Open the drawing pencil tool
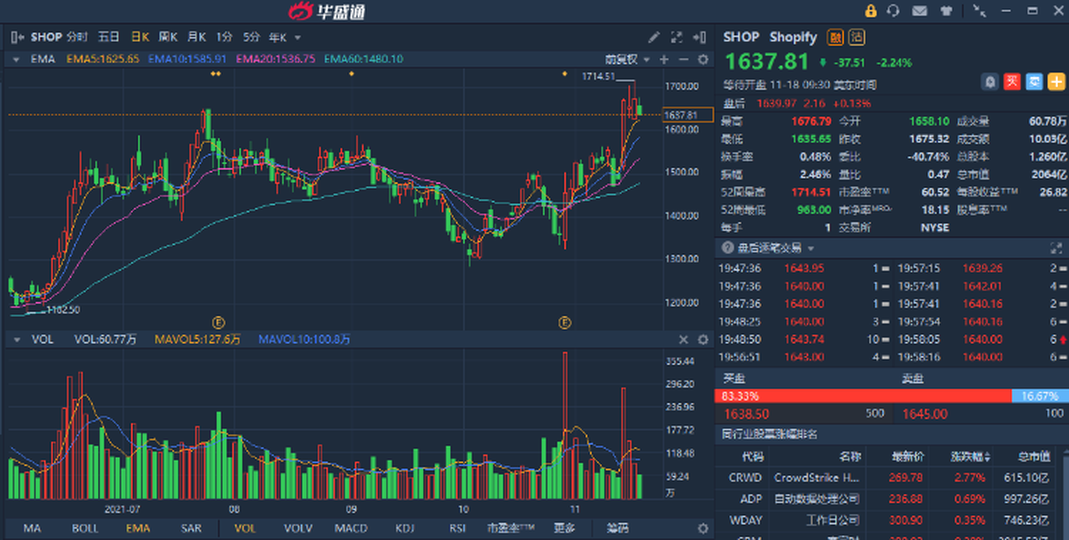The height and width of the screenshot is (540, 1069). click(x=654, y=37)
